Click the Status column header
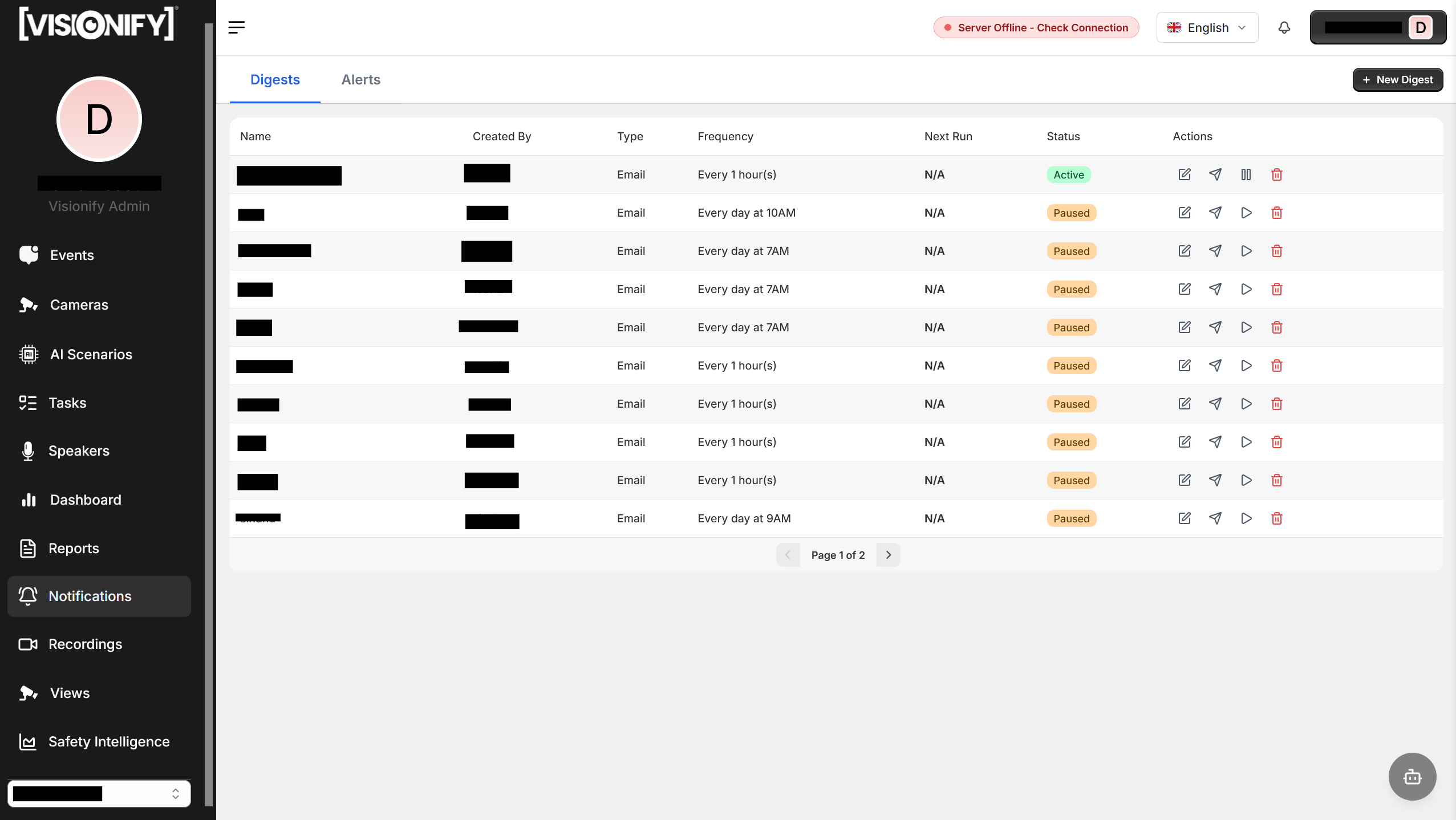This screenshot has width=1456, height=820. click(1063, 136)
